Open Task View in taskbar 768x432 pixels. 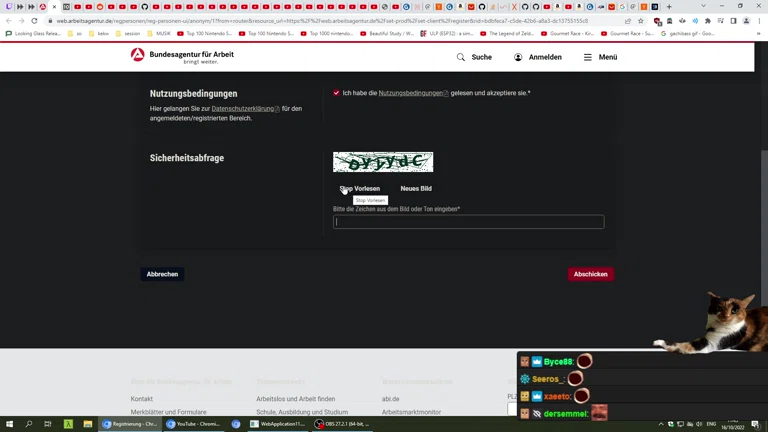tap(48, 424)
